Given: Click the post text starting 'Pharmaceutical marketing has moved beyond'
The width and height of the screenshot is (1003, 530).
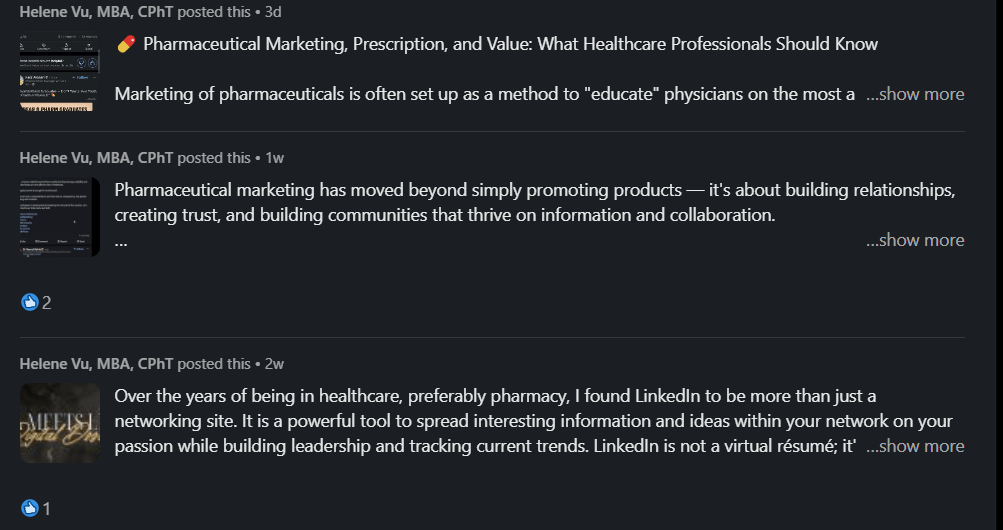Looking at the screenshot, I should pos(500,190).
